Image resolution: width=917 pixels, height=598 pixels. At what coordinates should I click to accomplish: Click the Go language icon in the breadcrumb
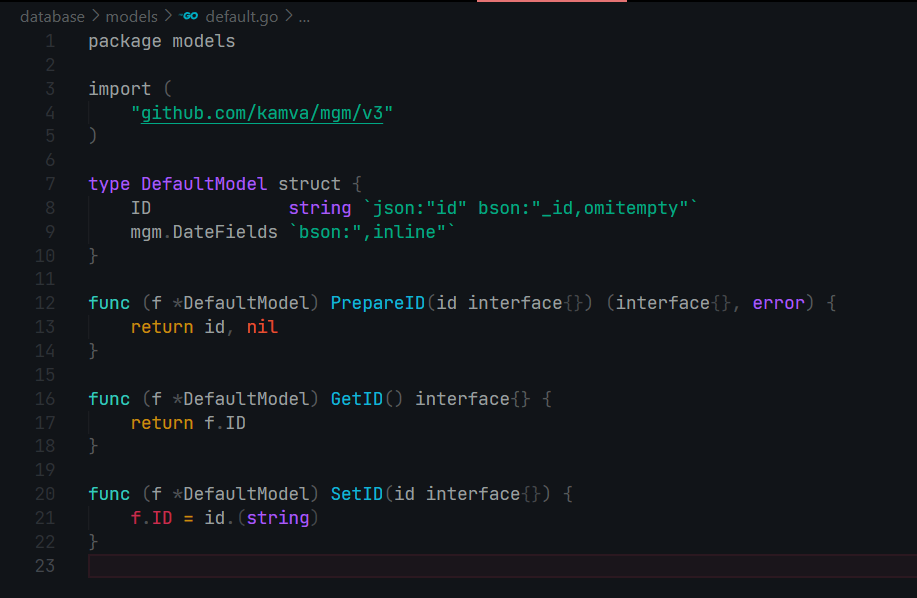coord(190,16)
